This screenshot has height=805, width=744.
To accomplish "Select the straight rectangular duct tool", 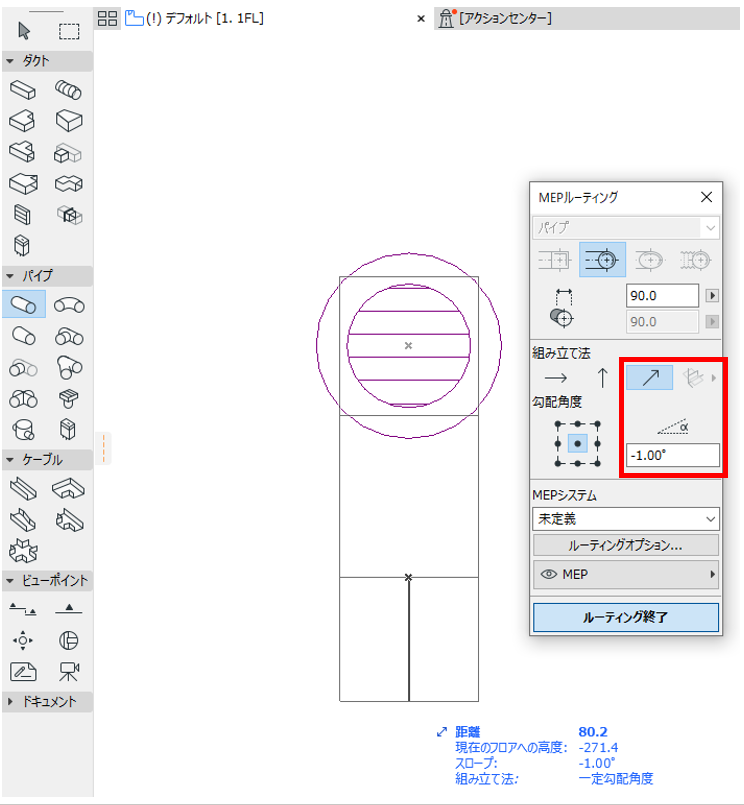I will (x=23, y=90).
